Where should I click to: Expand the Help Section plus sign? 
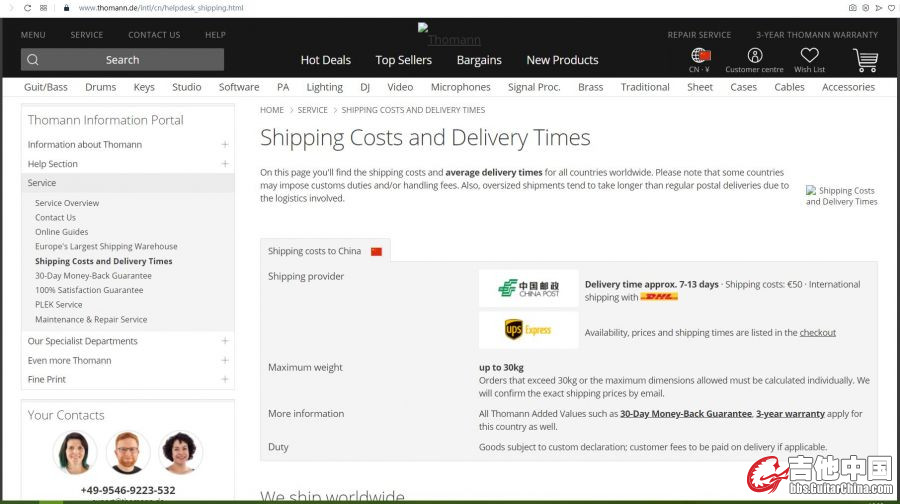click(x=225, y=164)
